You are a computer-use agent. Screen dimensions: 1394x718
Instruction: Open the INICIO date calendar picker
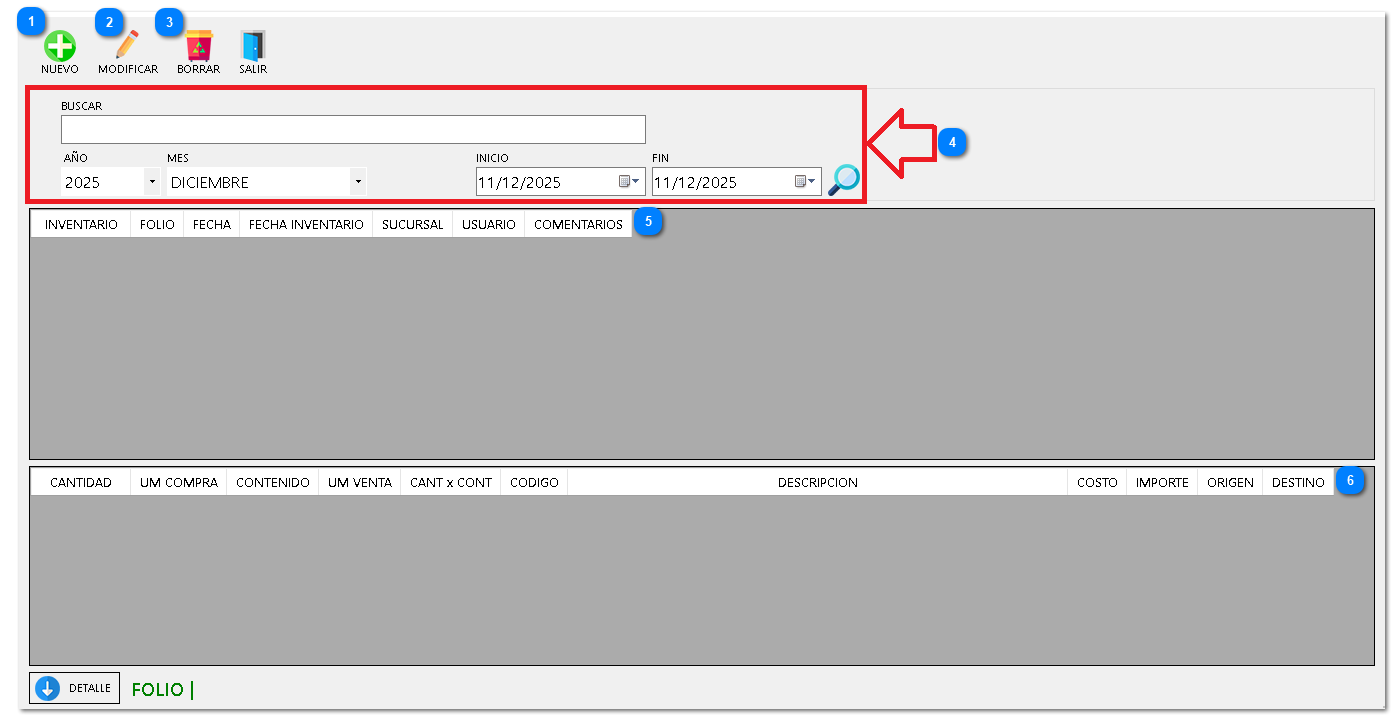point(629,182)
